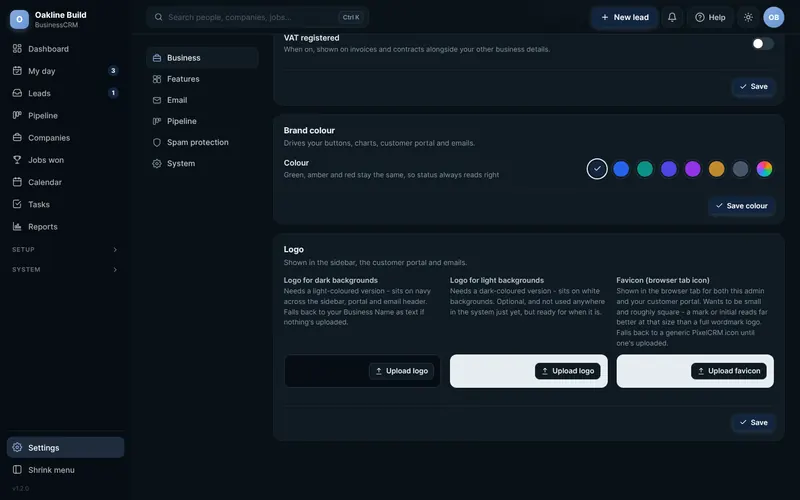Viewport: 800px width, 500px height.
Task: Switch to the Features settings tab
Action: click(x=203, y=79)
